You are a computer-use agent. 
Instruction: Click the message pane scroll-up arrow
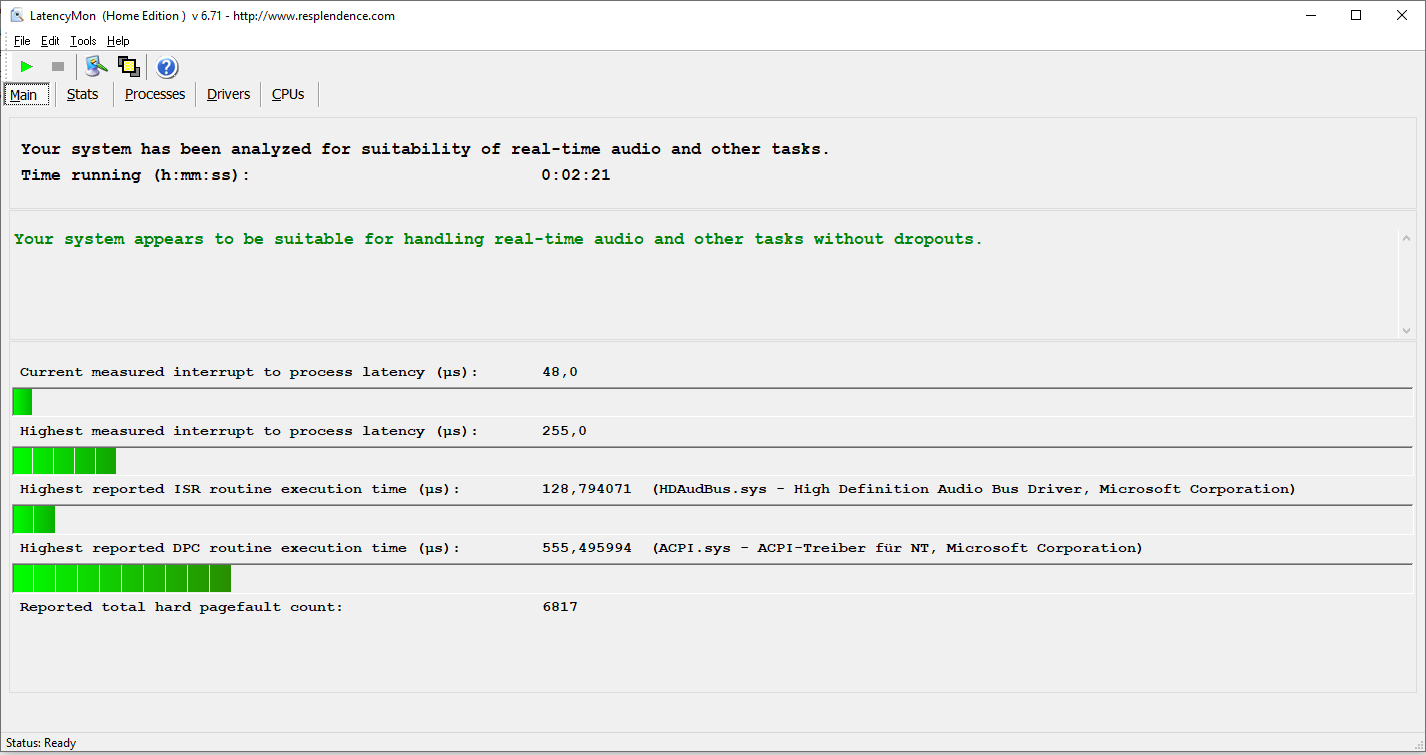(x=1406, y=239)
